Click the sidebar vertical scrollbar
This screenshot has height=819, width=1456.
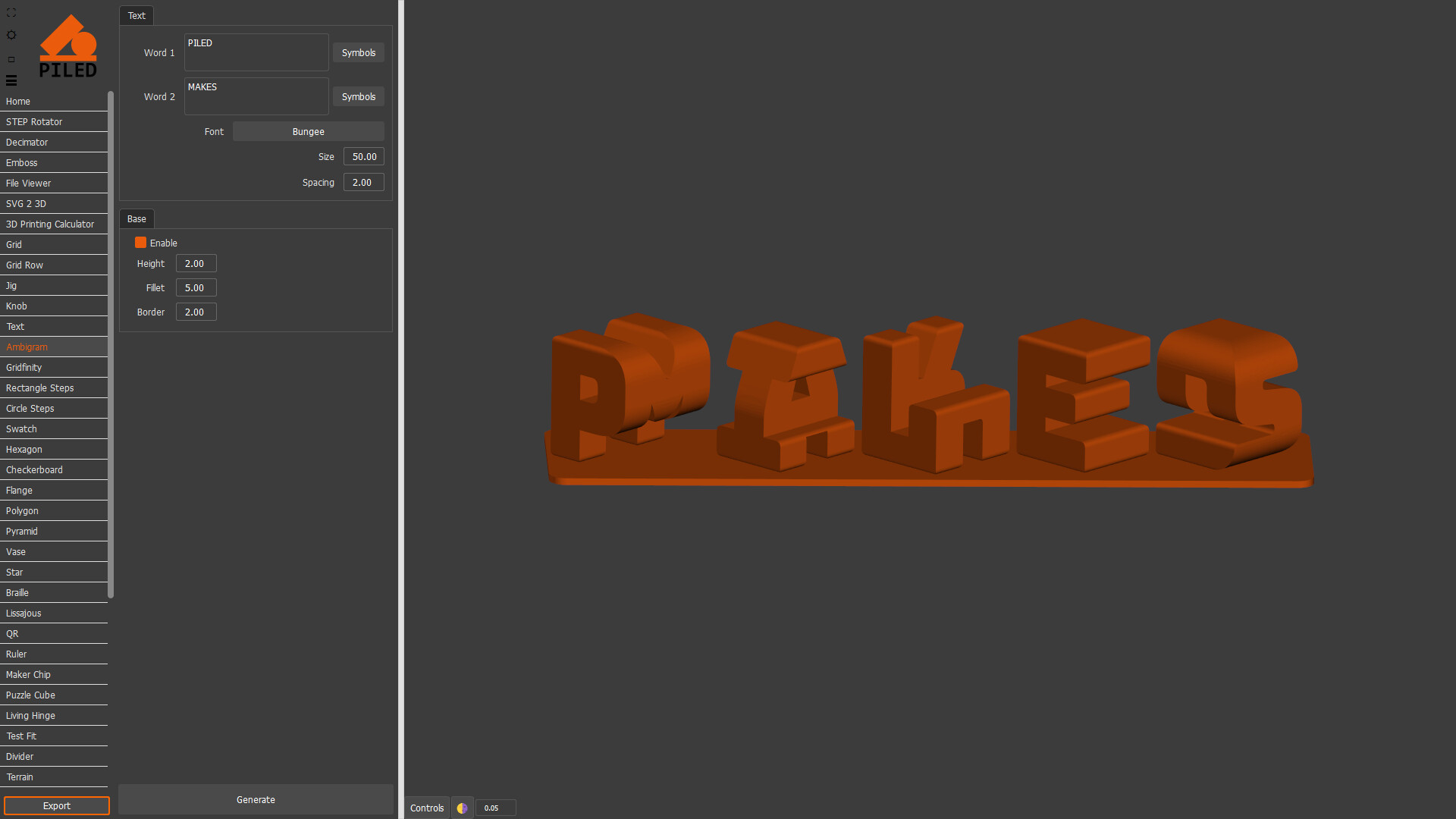point(111,341)
